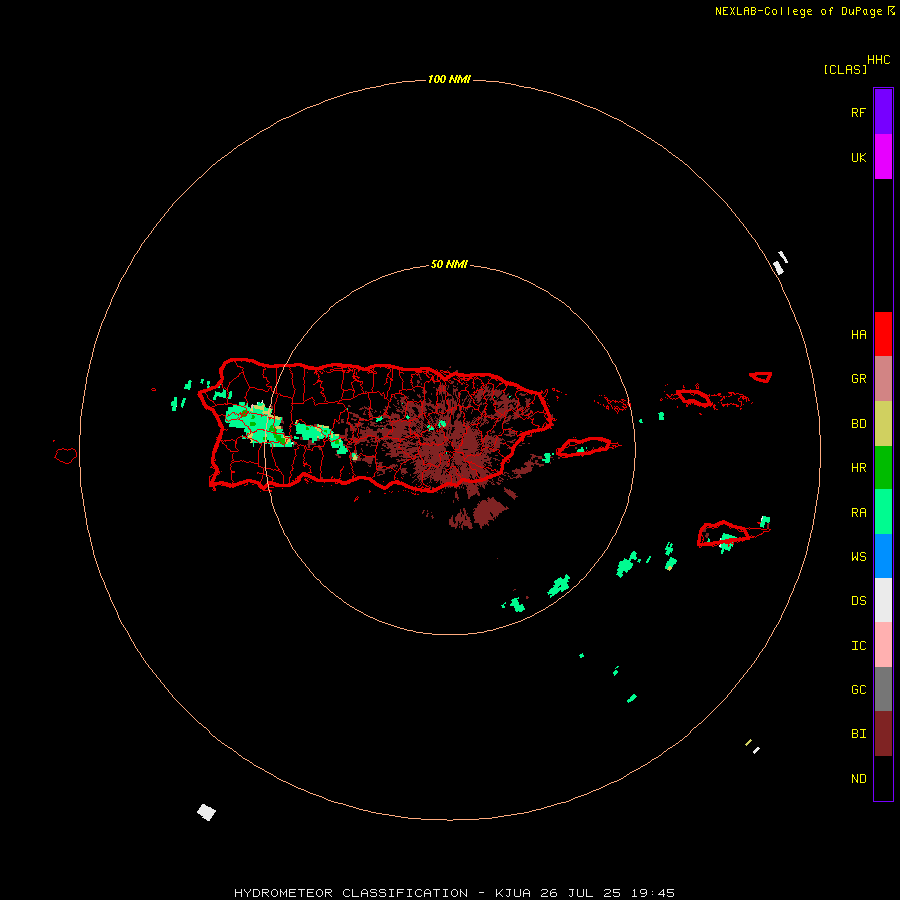
Task: Select the white DS legend swatch
Action: click(883, 600)
